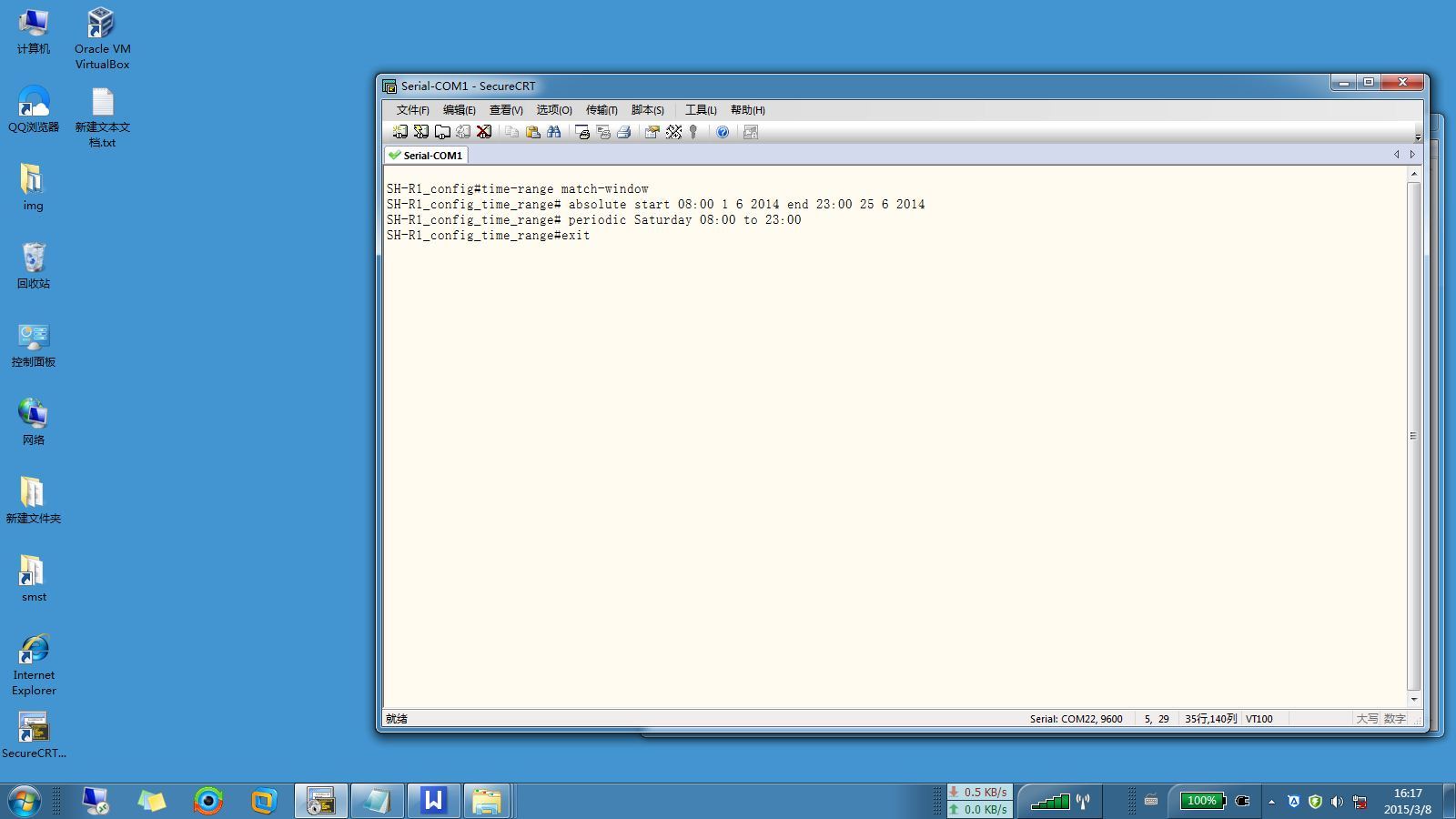Click the SecureCRT taskbar button
This screenshot has width=1456, height=819.
tap(320, 802)
